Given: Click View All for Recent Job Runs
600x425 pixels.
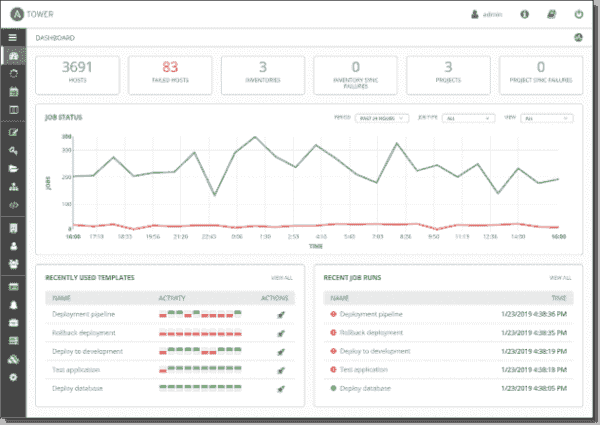Looking at the screenshot, I should pos(560,277).
